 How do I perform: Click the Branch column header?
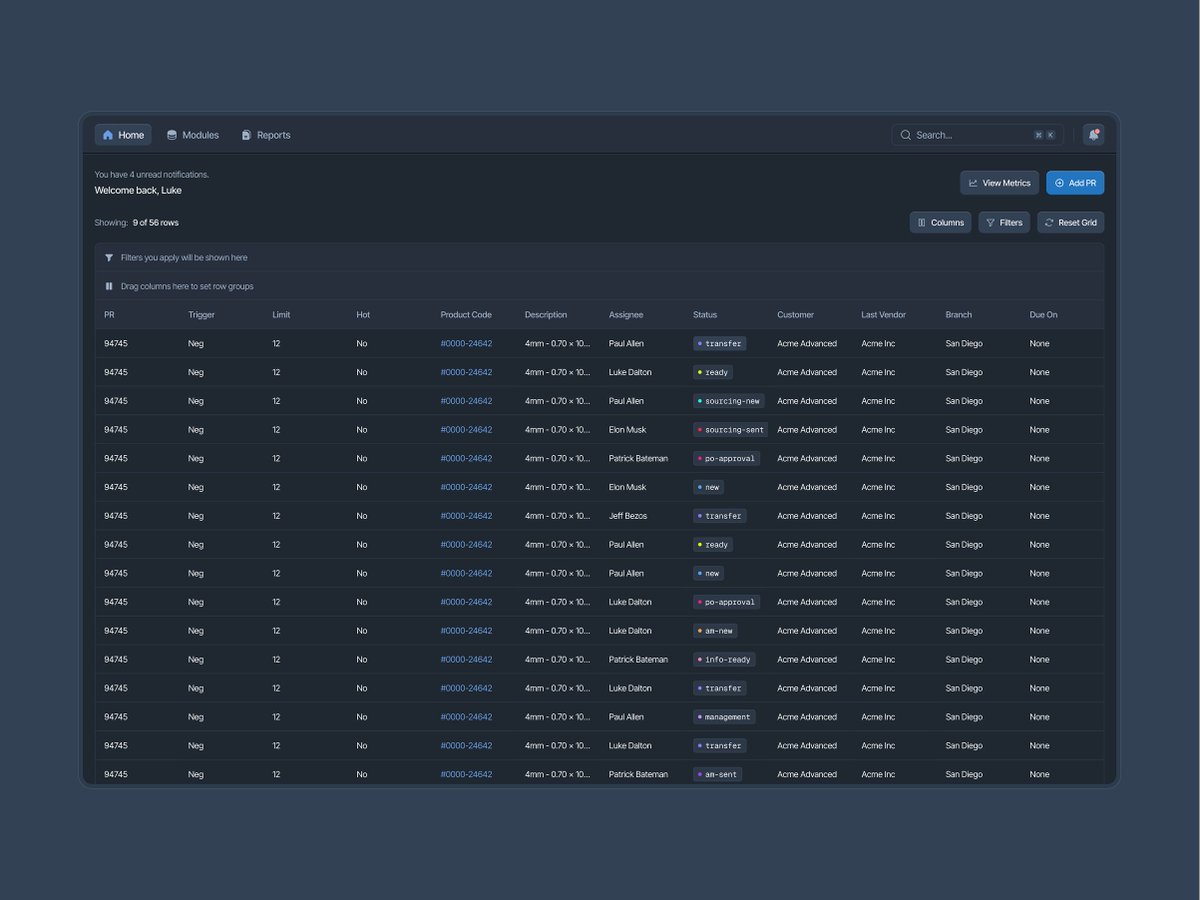point(958,315)
